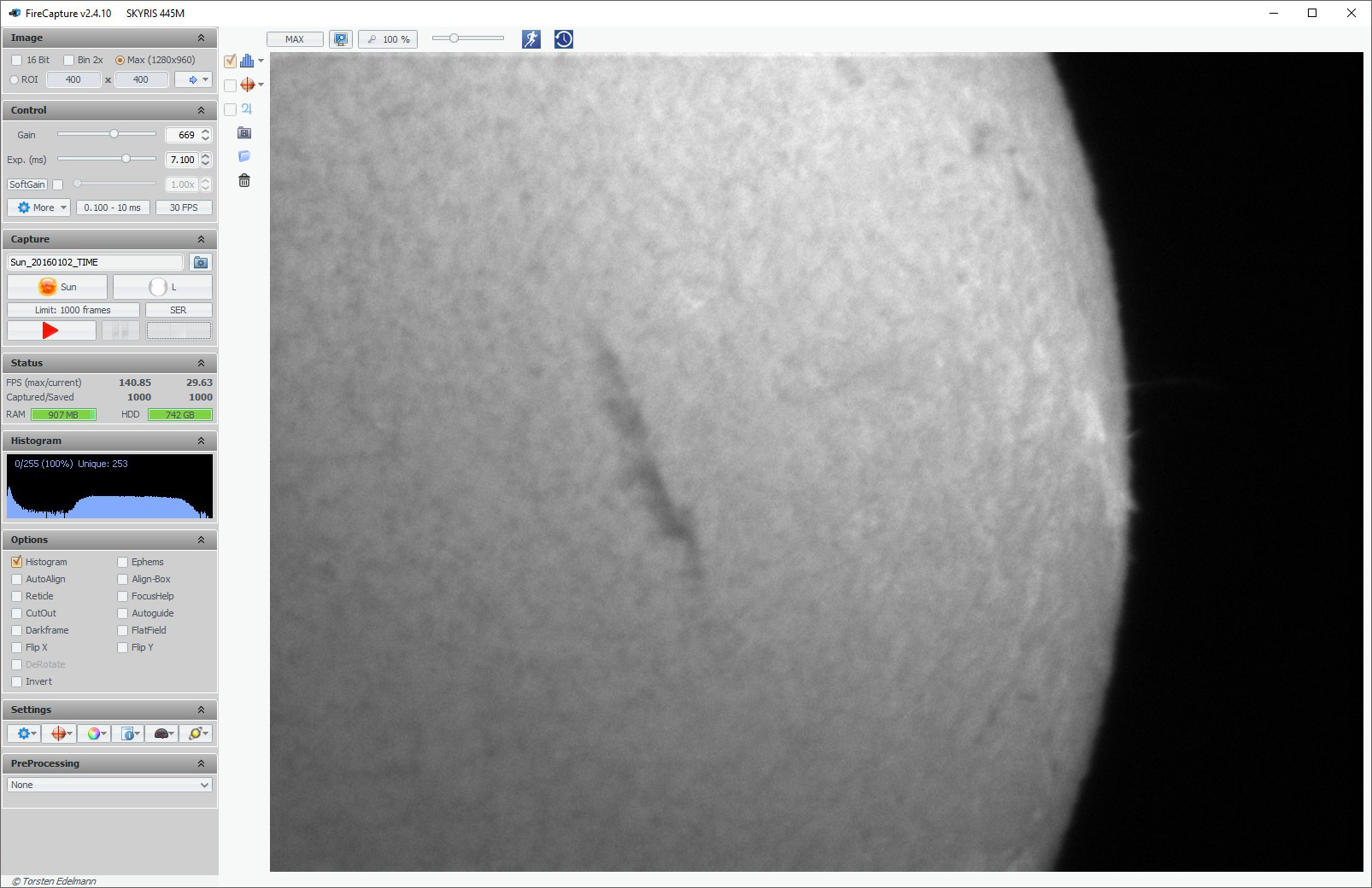This screenshot has width=1372, height=888.
Task: Collapse the Image panel
Action: 202,38
